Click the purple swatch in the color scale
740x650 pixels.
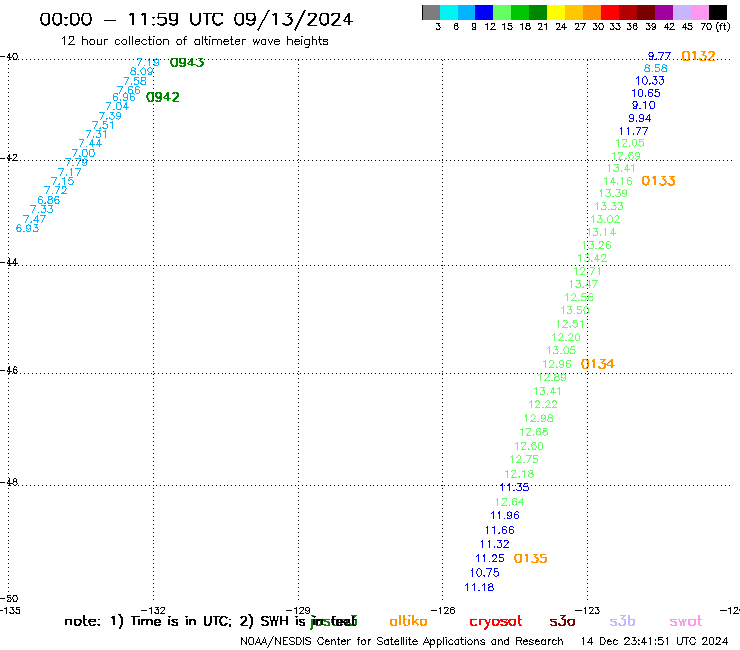point(664,12)
